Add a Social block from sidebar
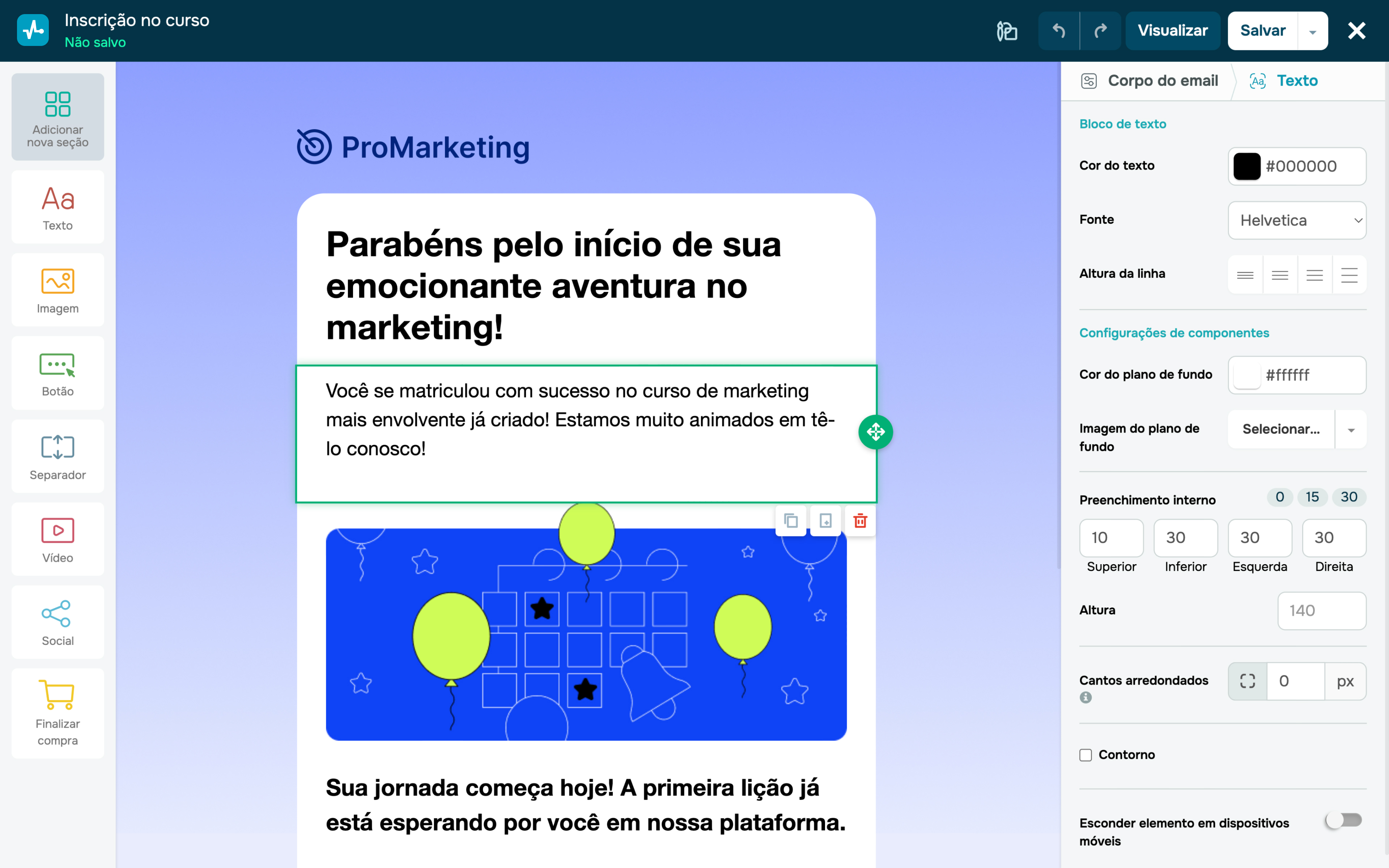The width and height of the screenshot is (1389, 868). click(x=58, y=622)
